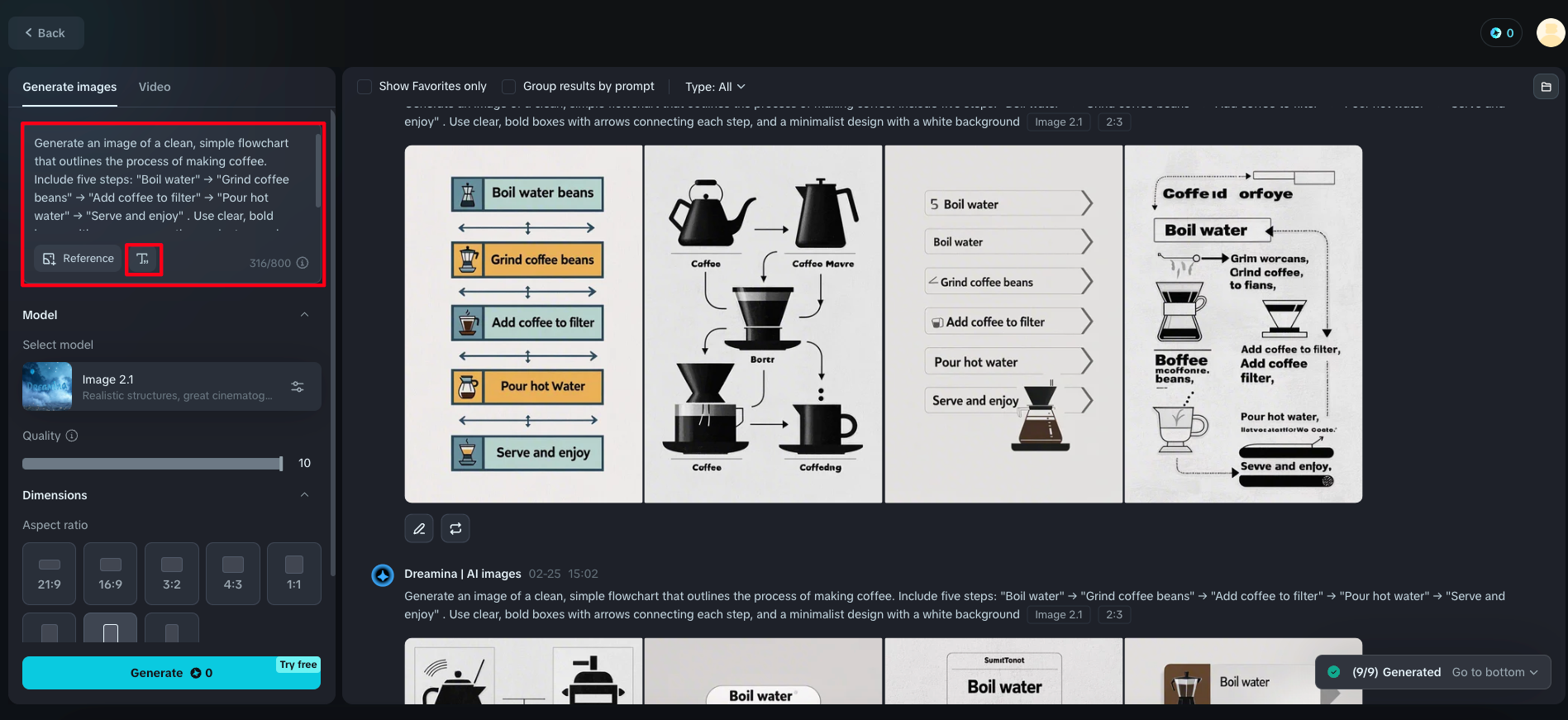Select the 16:9 aspect ratio
Image resolution: width=1568 pixels, height=720 pixels.
tap(111, 574)
